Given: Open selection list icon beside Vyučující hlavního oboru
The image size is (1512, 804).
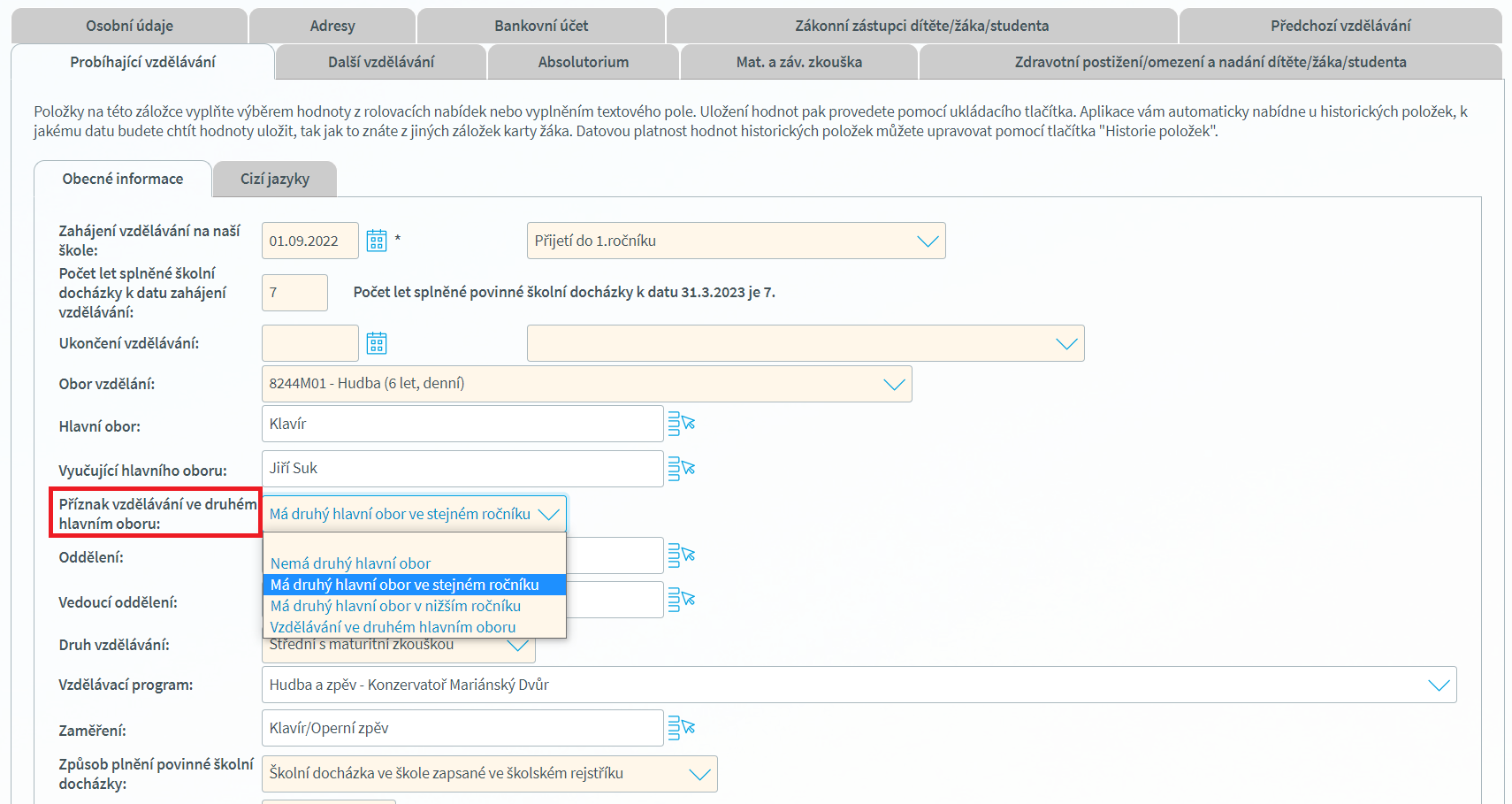Looking at the screenshot, I should tap(682, 468).
